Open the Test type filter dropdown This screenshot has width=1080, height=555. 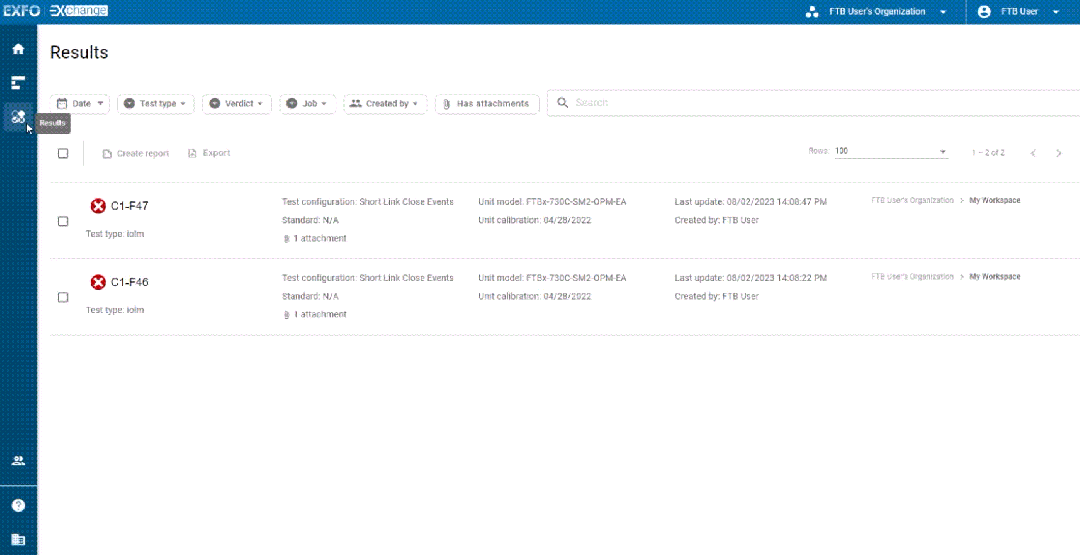pyautogui.click(x=156, y=103)
